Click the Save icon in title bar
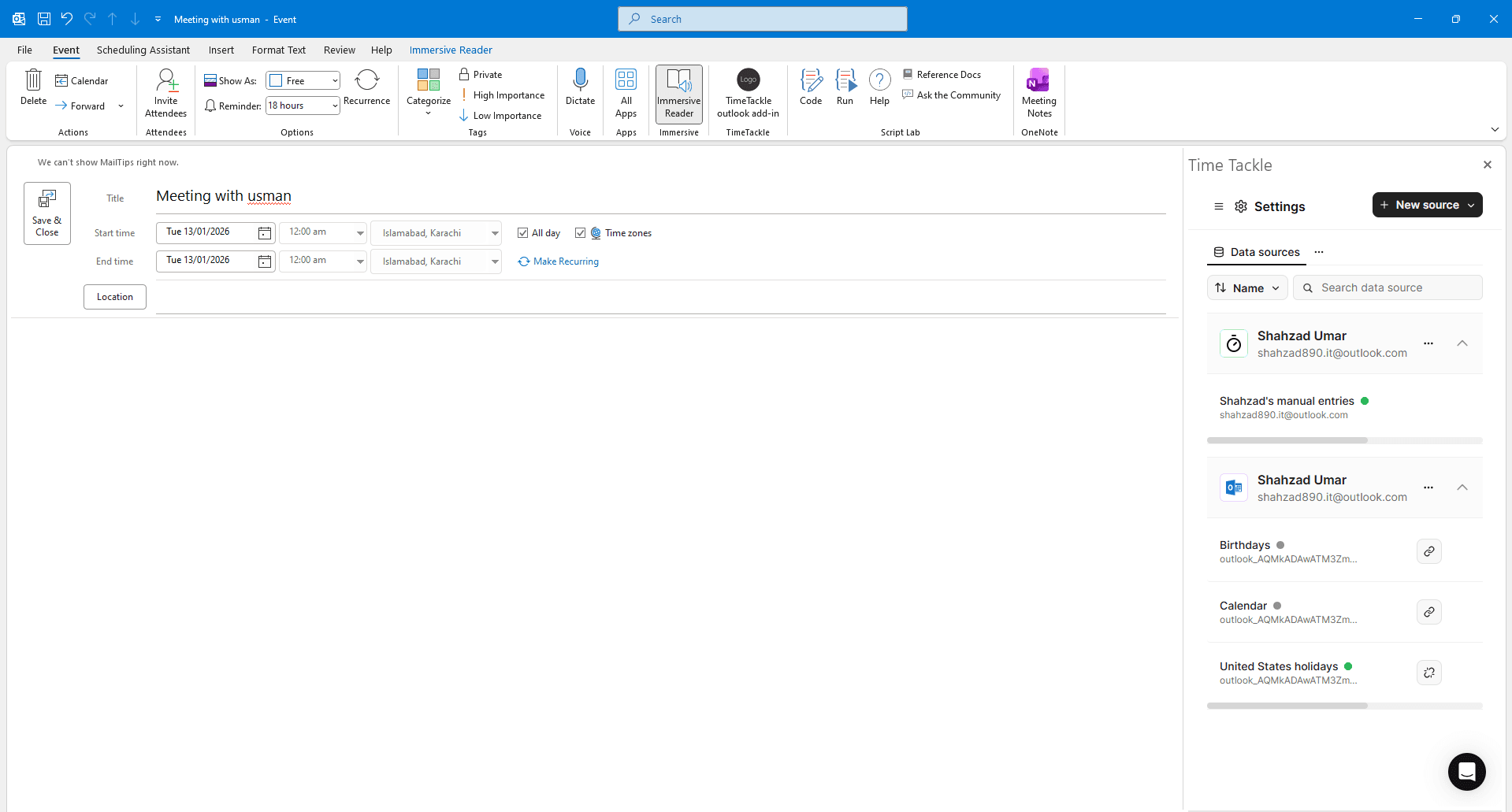This screenshot has height=812, width=1512. point(44,19)
